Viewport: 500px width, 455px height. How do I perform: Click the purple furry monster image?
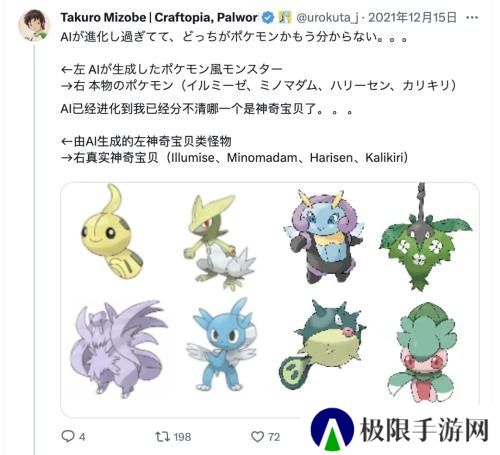117,348
